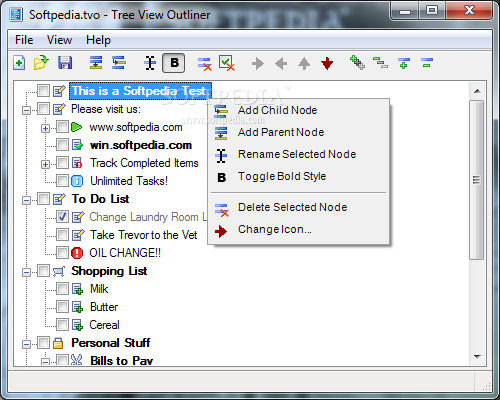Click the shopping cart icon of Shopping List
Screen dimensions: 500x400
59,271
